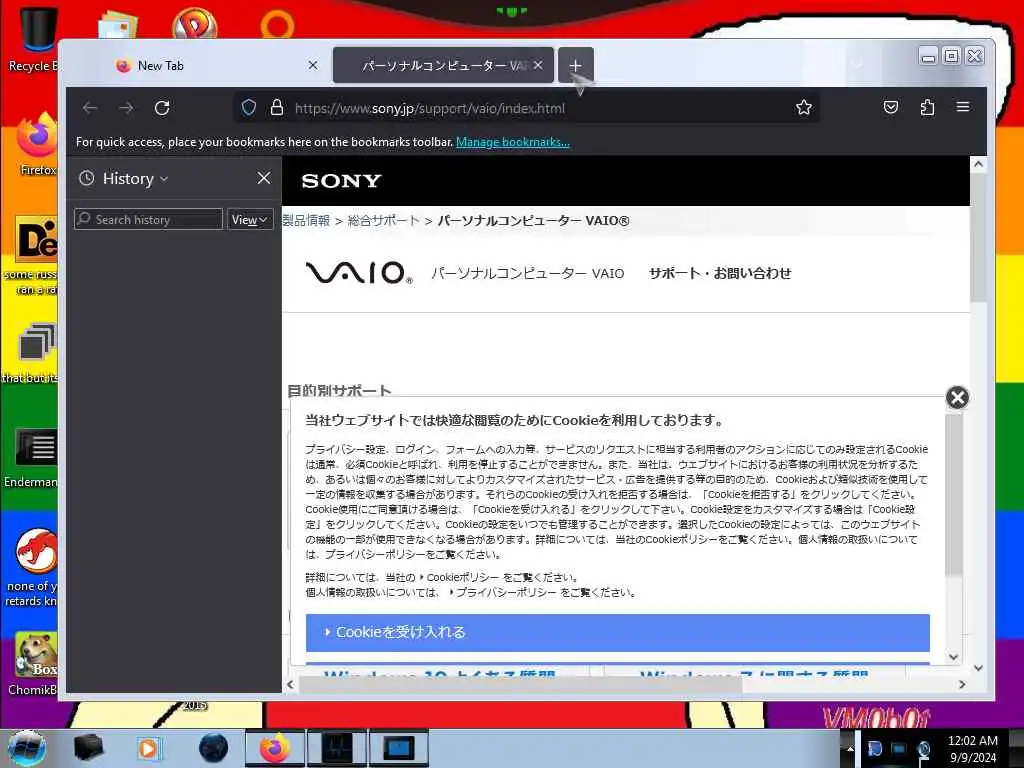Image resolution: width=1024 pixels, height=768 pixels.
Task: Select Firefox desktop shortcut
Action: [x=38, y=144]
